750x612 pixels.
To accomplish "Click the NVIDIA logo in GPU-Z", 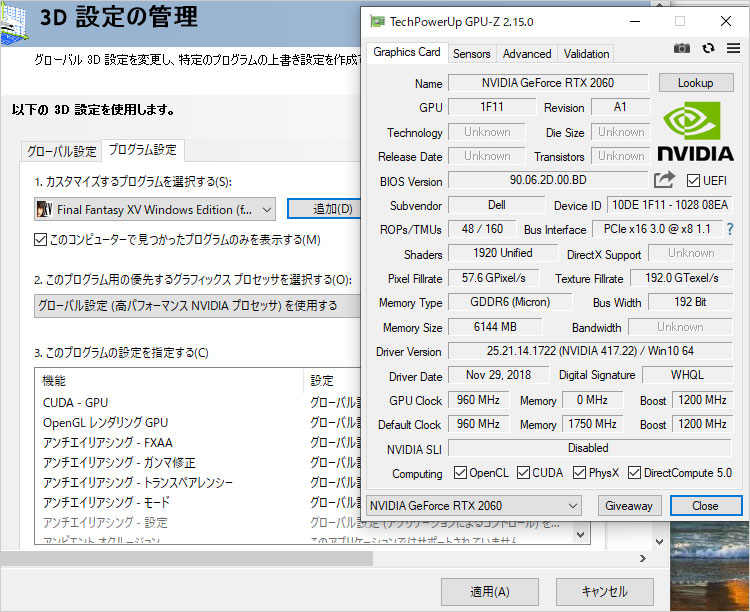I will [696, 132].
